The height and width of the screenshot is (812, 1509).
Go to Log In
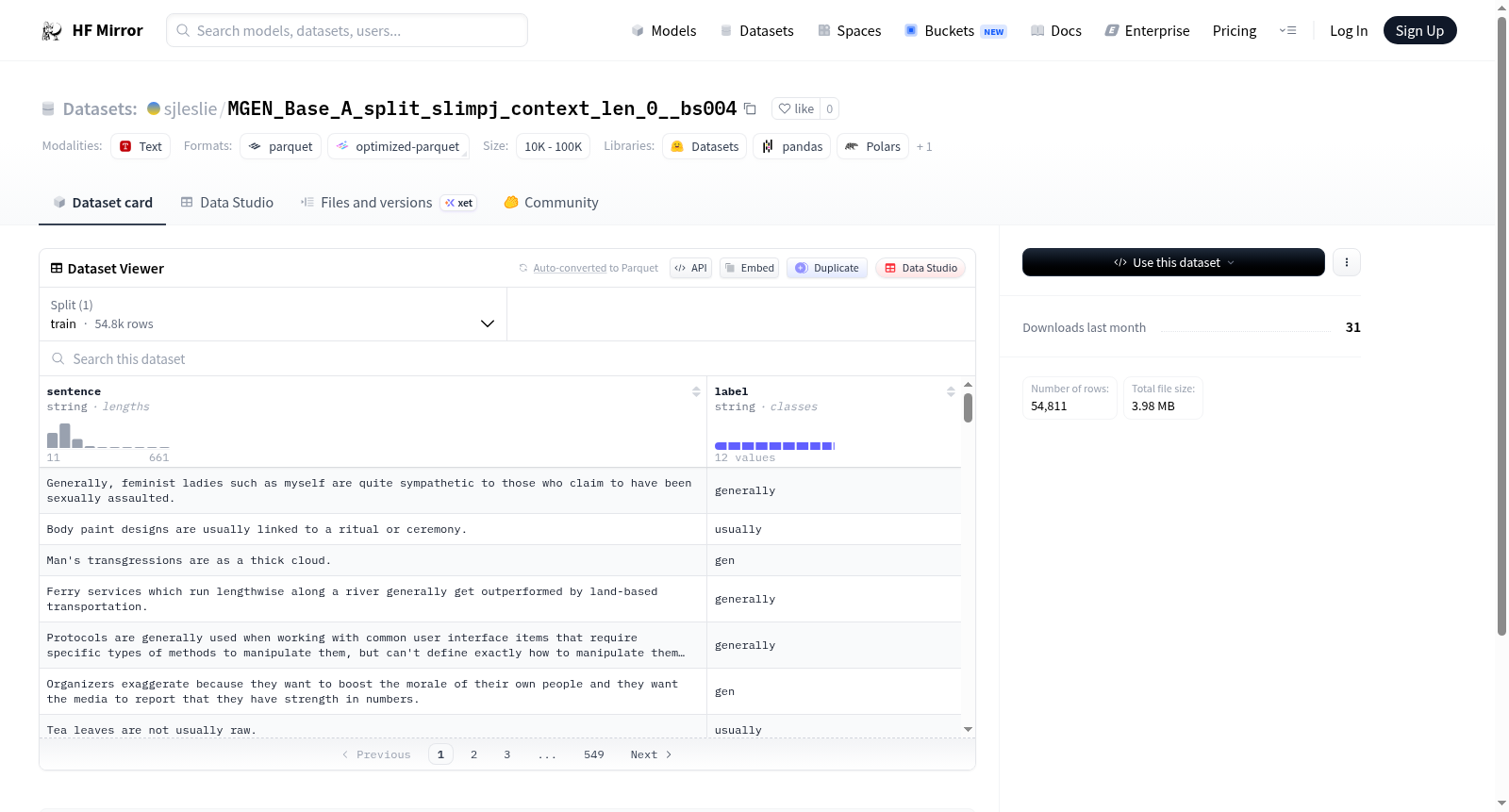click(x=1349, y=30)
